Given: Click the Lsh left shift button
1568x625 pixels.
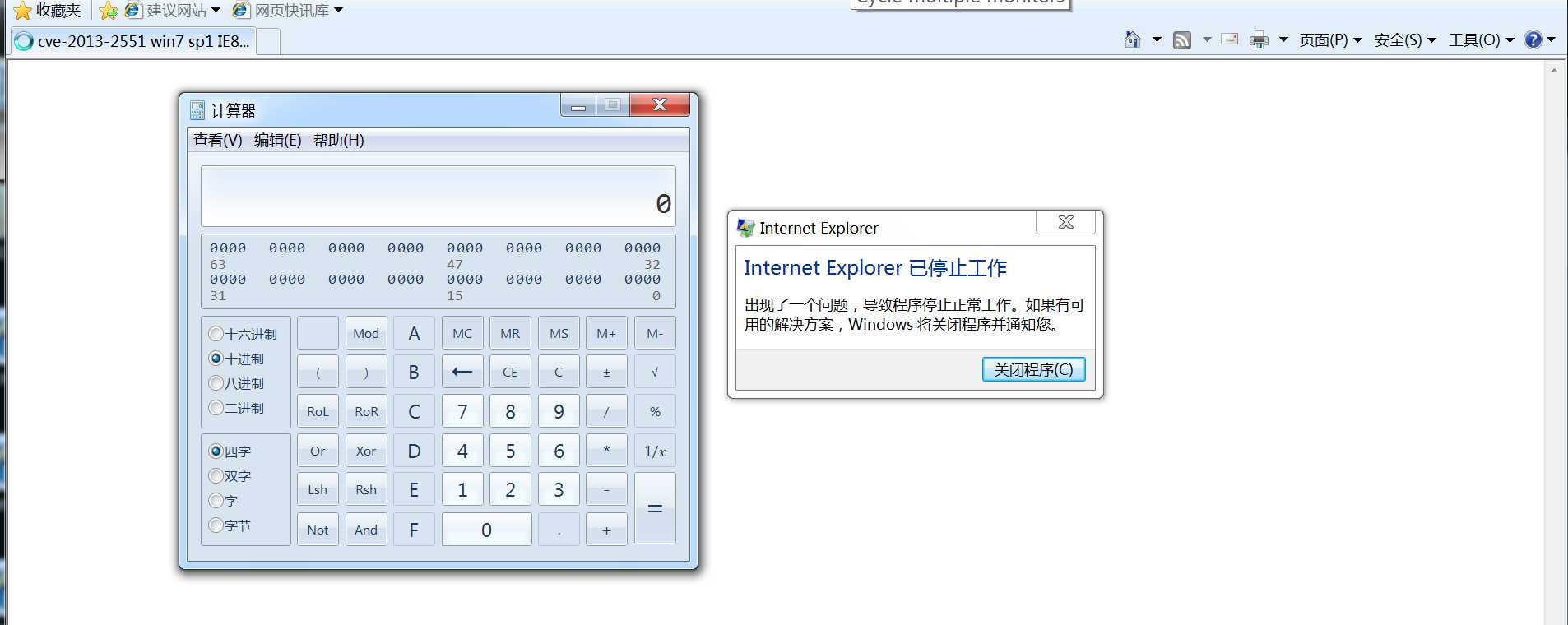Looking at the screenshot, I should point(318,489).
